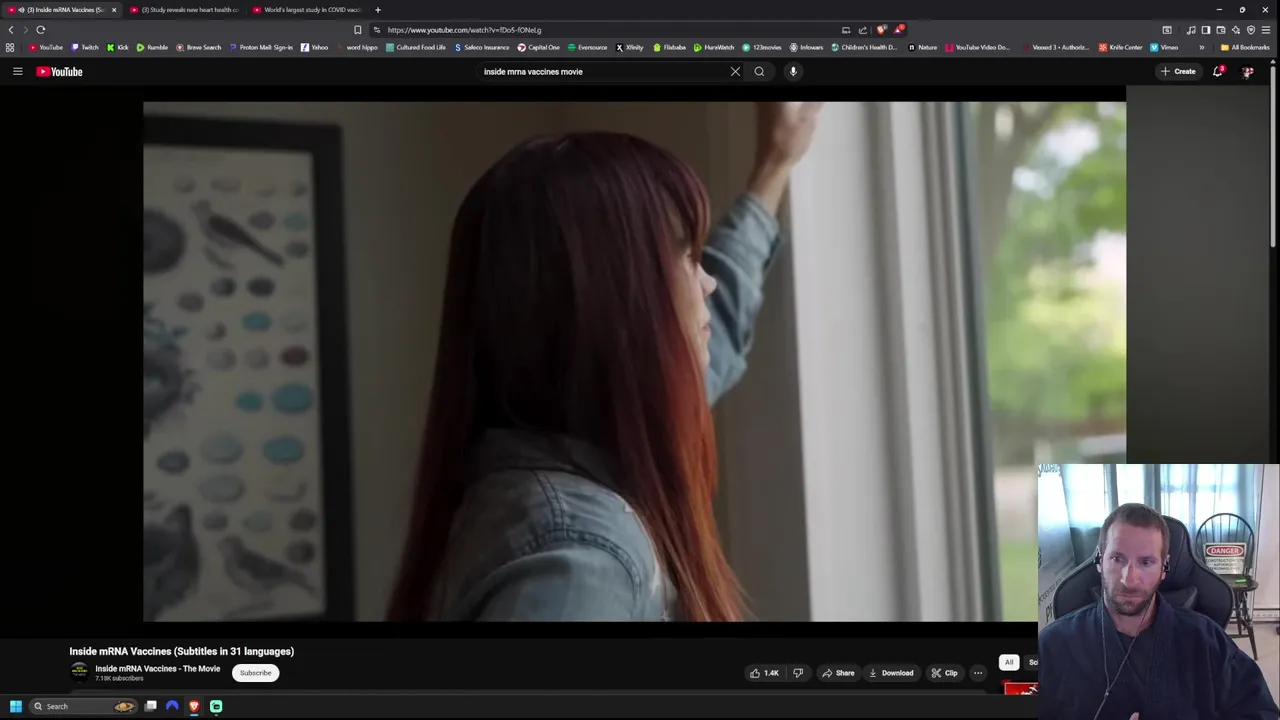Open Brave Wallet icon in toolbar

(x=1221, y=30)
